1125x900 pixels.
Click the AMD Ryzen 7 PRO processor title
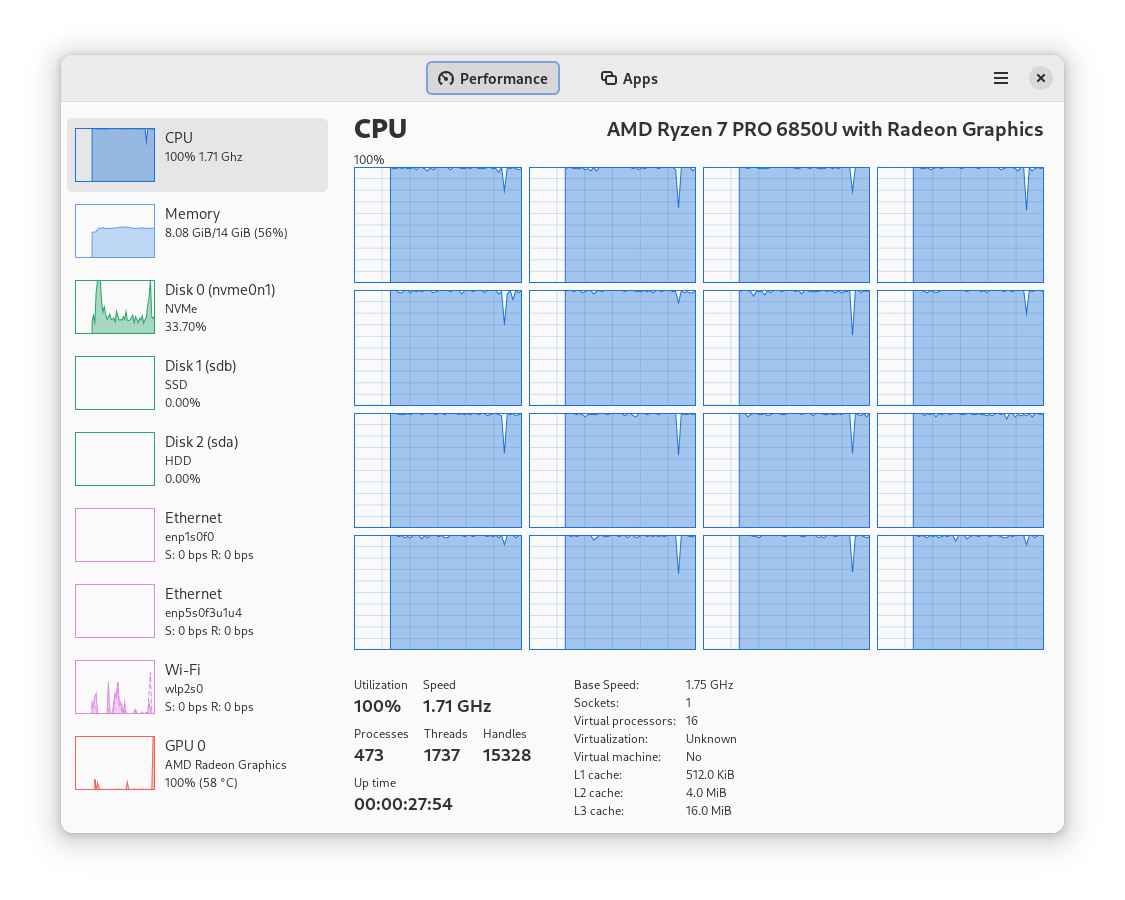[824, 129]
